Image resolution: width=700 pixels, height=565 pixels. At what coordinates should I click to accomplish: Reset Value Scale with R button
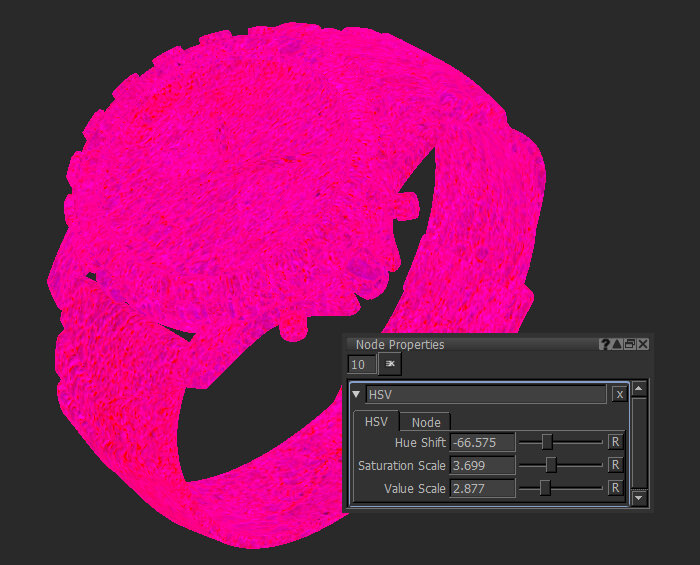[615, 488]
